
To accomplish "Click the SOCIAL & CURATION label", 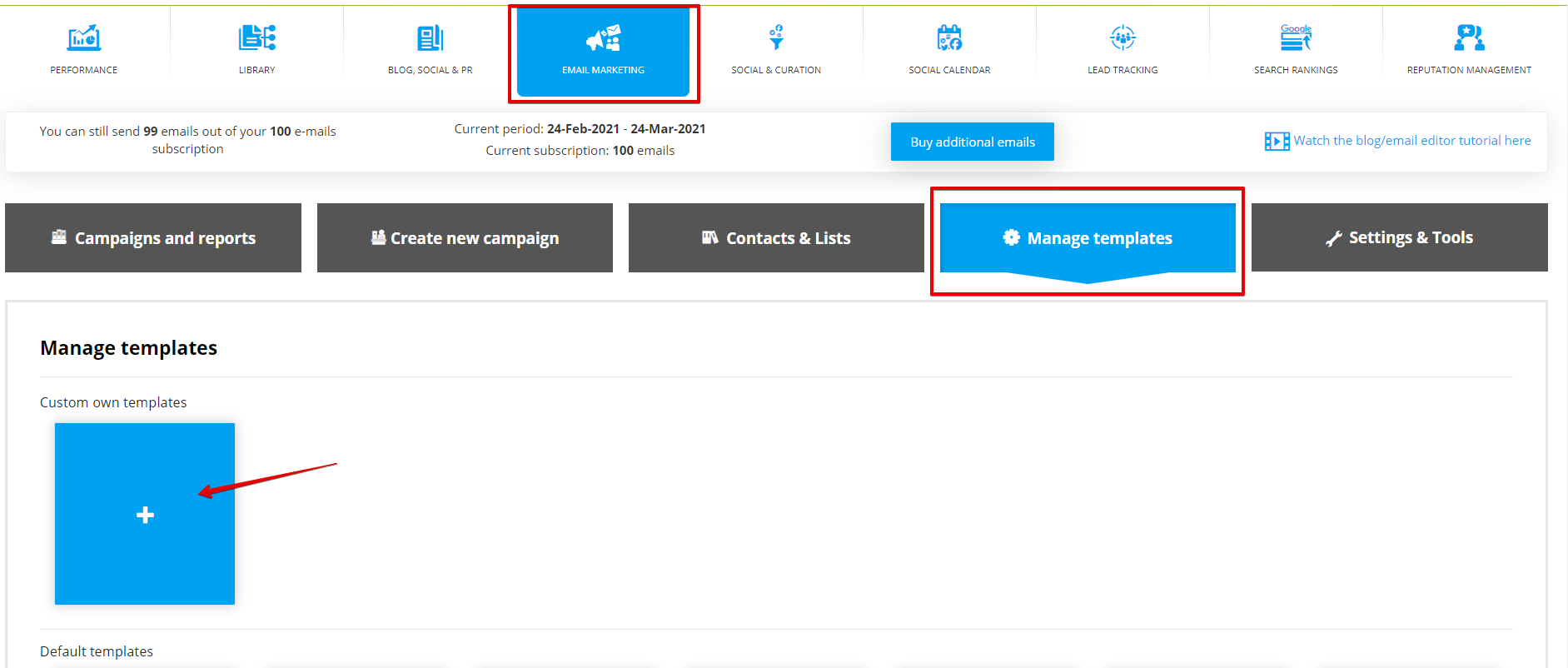I will click(x=776, y=70).
